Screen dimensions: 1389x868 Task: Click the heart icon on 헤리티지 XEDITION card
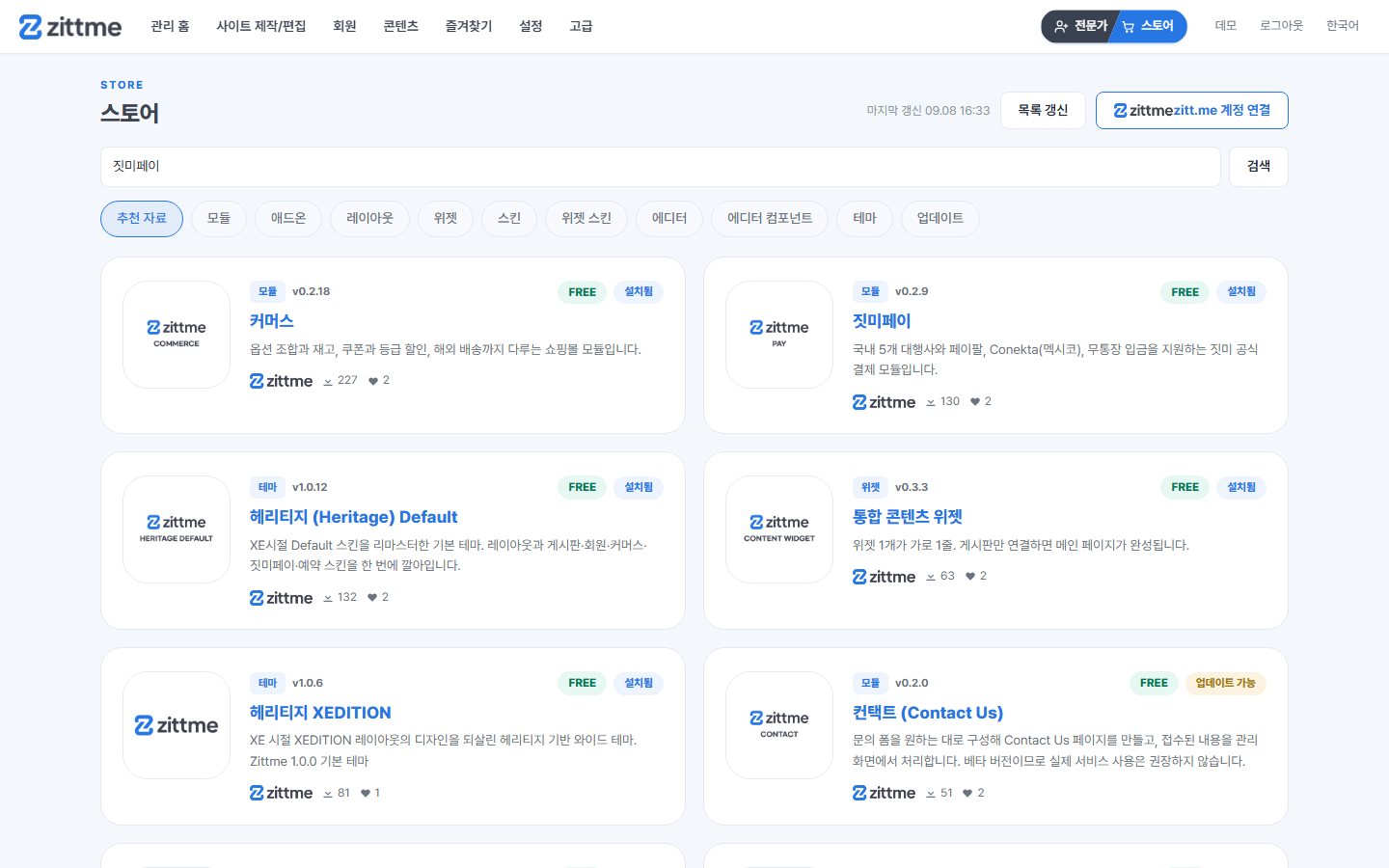click(366, 793)
